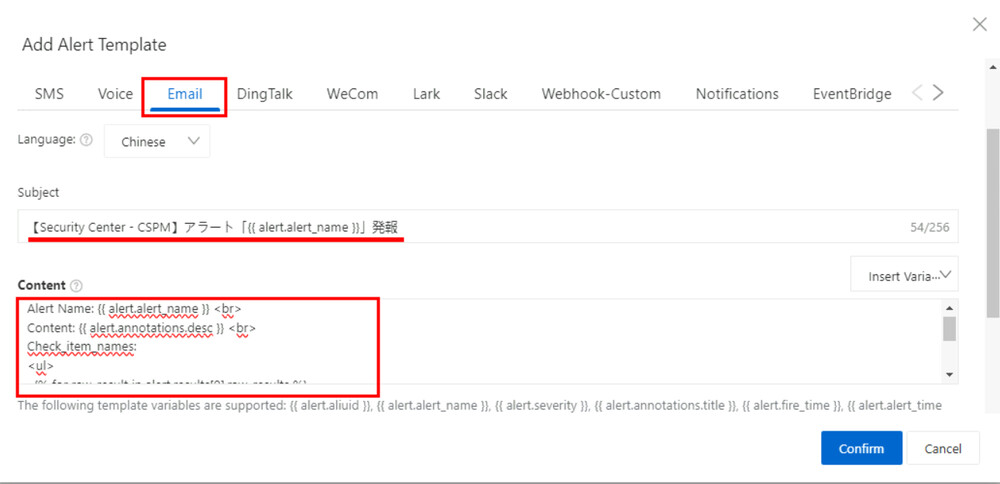This screenshot has width=1000, height=484.
Task: Open the EventBridge tab
Action: click(852, 94)
